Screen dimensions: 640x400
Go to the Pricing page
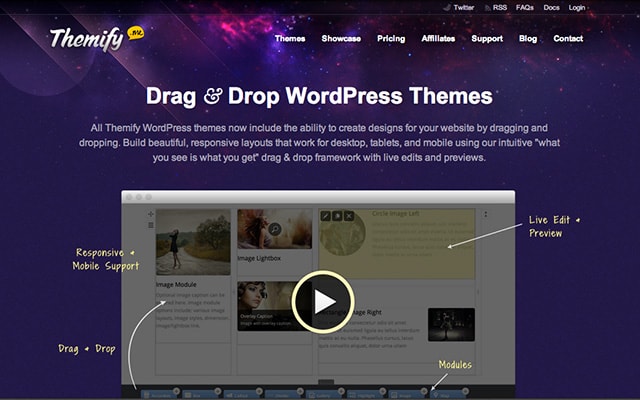[x=391, y=39]
